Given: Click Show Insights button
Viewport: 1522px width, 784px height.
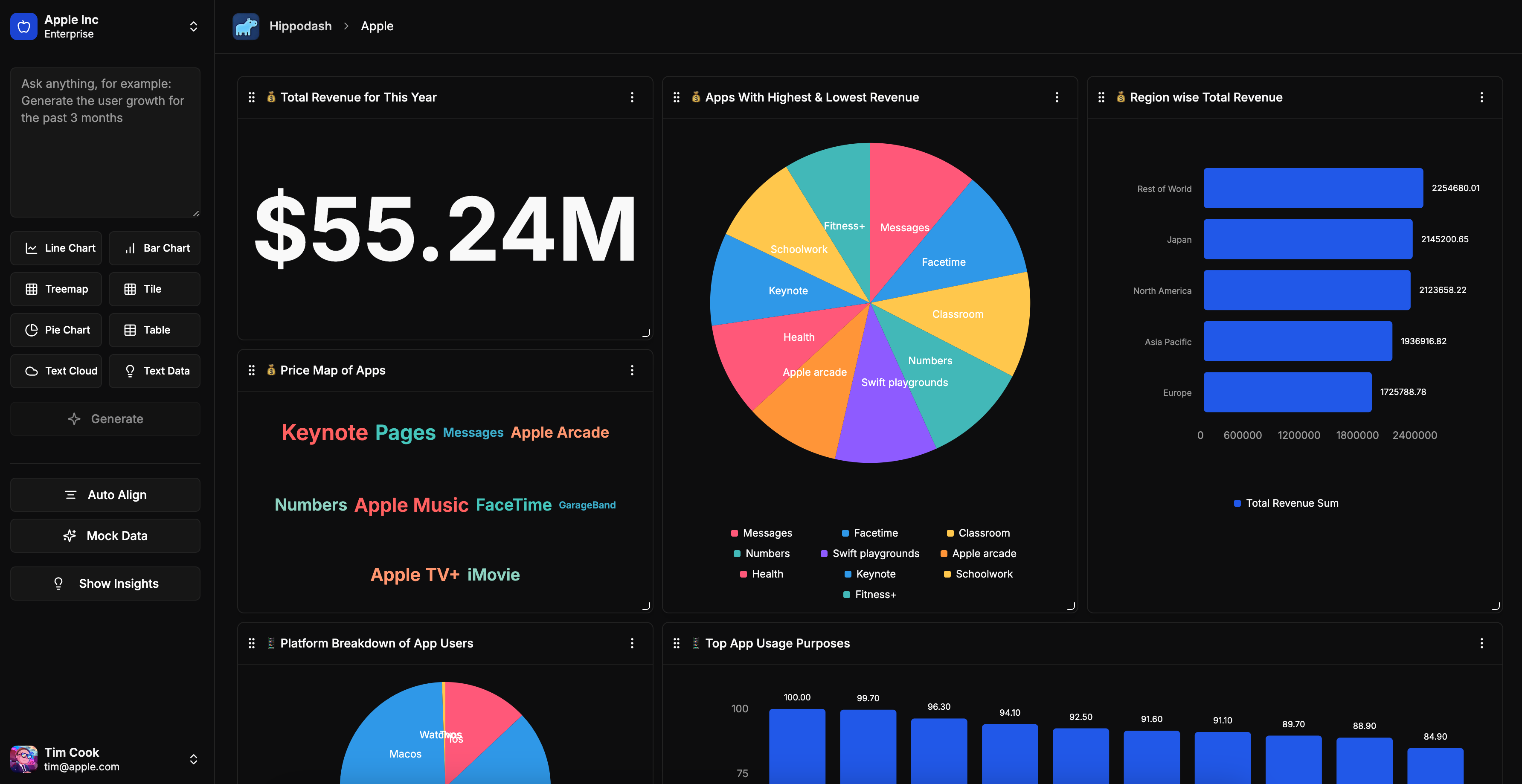Looking at the screenshot, I should (105, 584).
